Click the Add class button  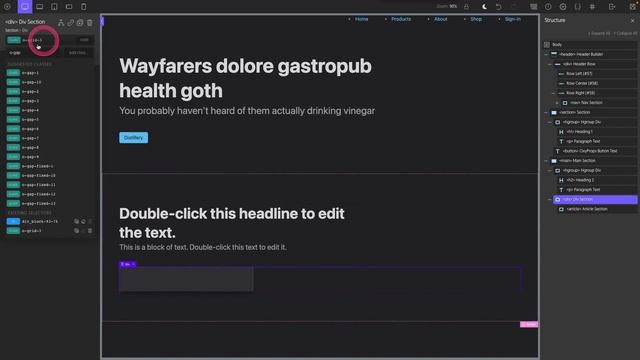pos(78,53)
